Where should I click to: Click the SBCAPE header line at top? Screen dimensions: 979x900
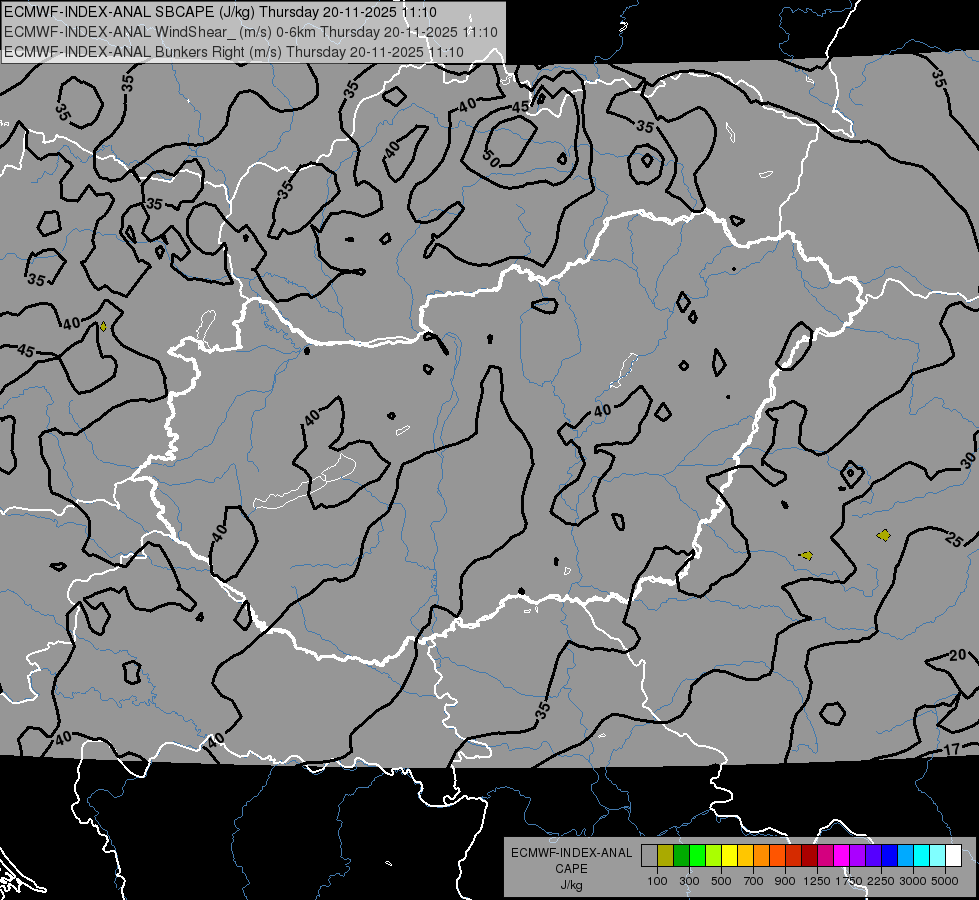pos(220,11)
